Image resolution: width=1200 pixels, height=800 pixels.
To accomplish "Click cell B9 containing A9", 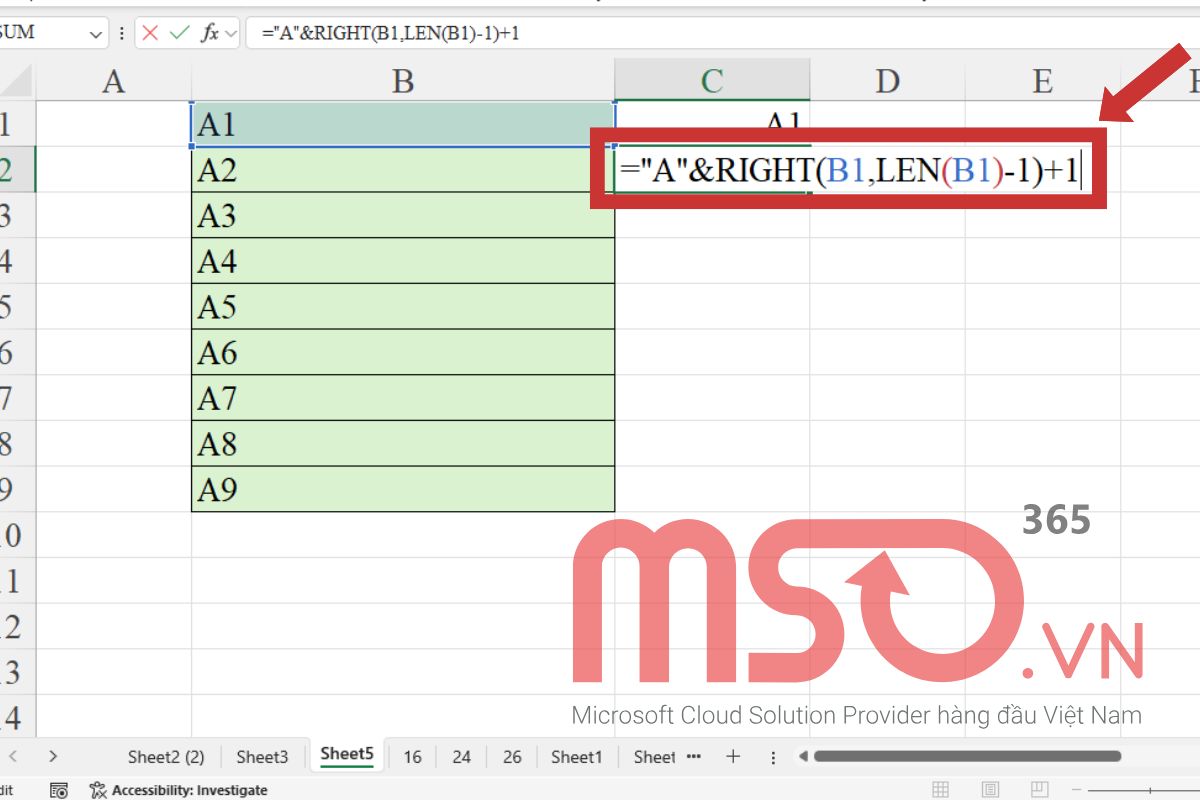I will pos(403,489).
